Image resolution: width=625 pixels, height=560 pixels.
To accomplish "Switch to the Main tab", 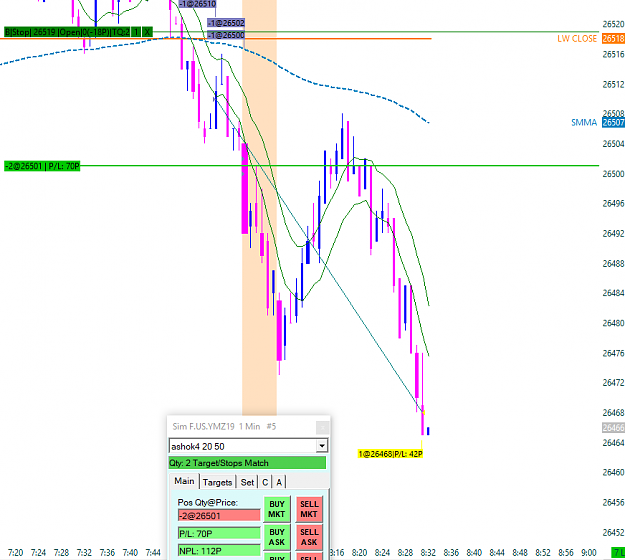I will coord(184,481).
